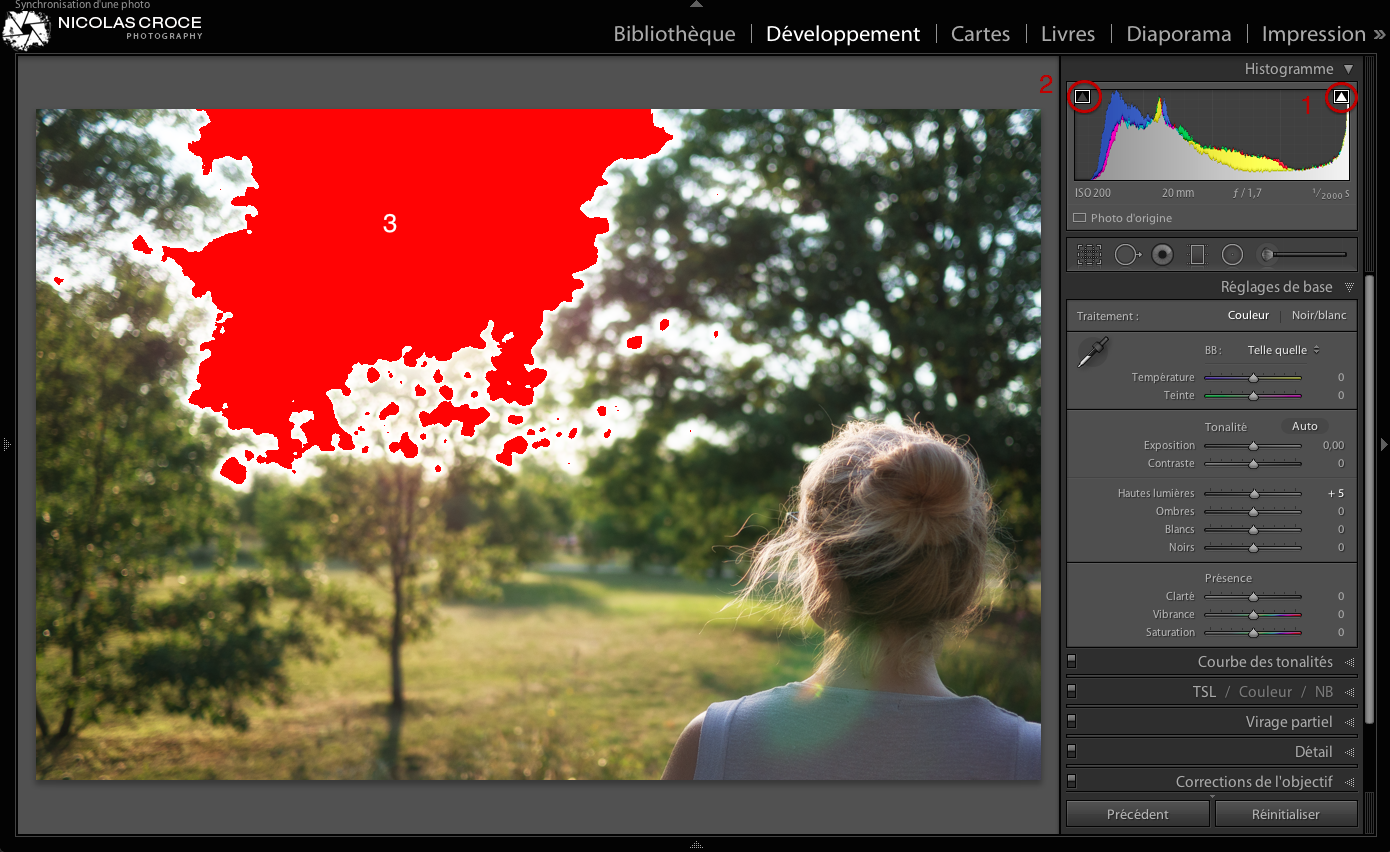Open the Diaporama module

click(1178, 33)
